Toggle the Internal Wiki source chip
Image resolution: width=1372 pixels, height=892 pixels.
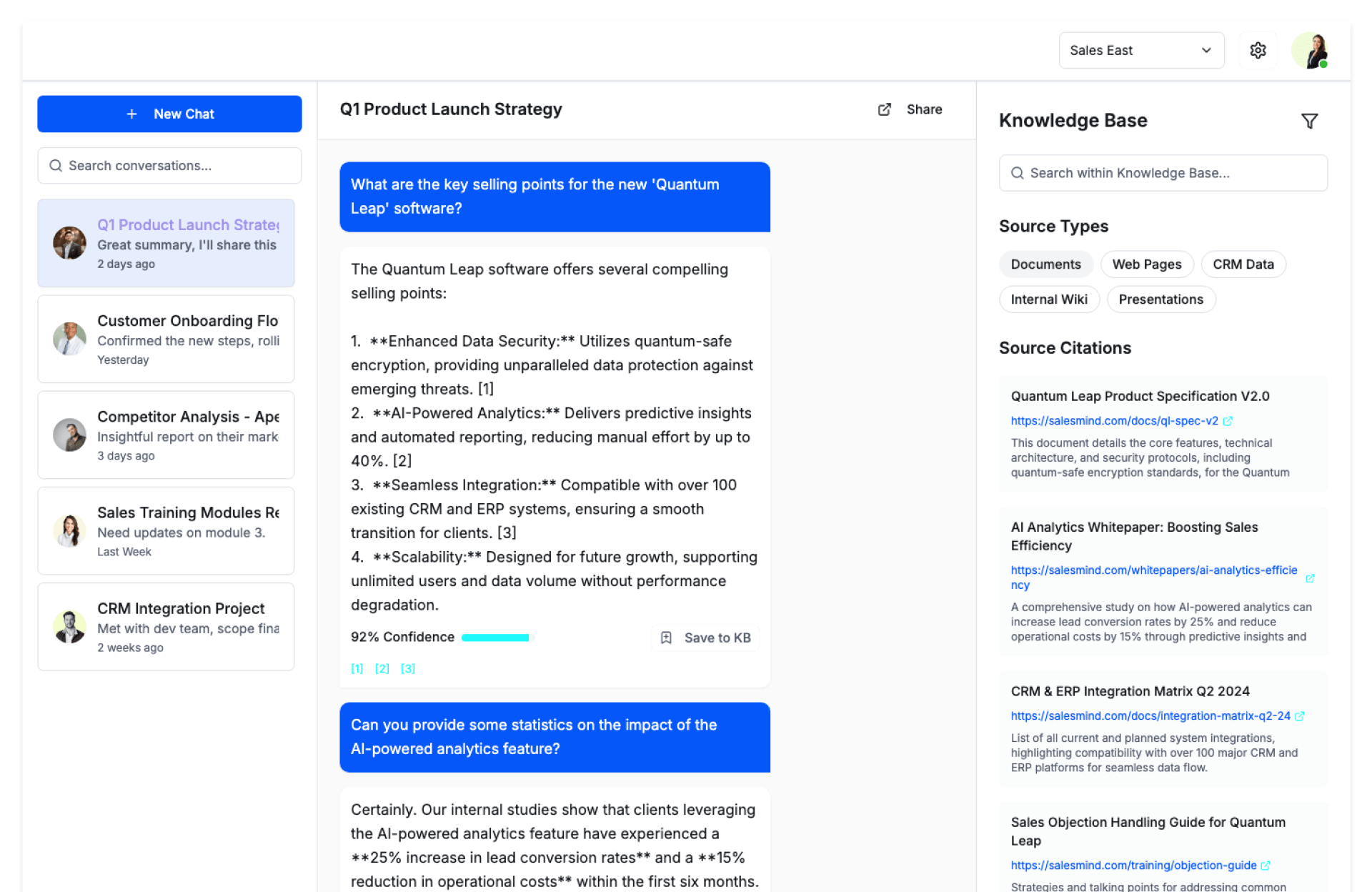click(x=1048, y=299)
